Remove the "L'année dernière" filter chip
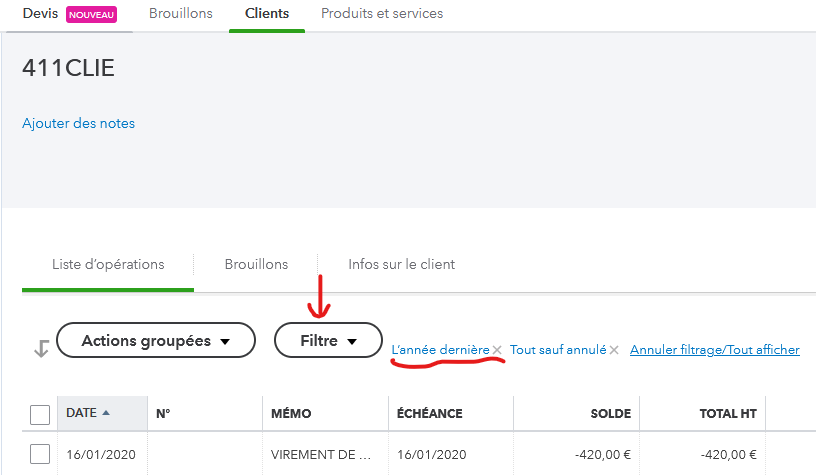 pyautogui.click(x=497, y=350)
